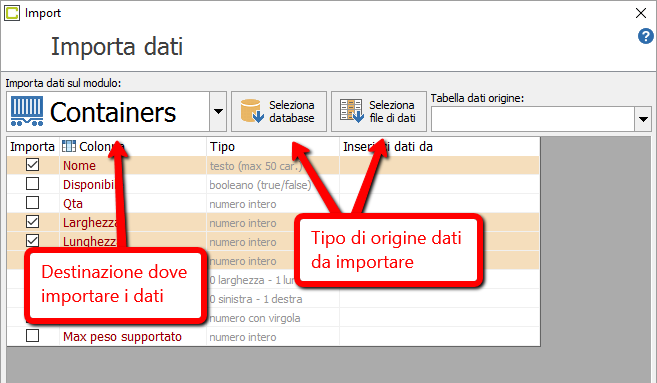Click the Inserisci dati da column header
This screenshot has width=657, height=383.
[x=439, y=147]
